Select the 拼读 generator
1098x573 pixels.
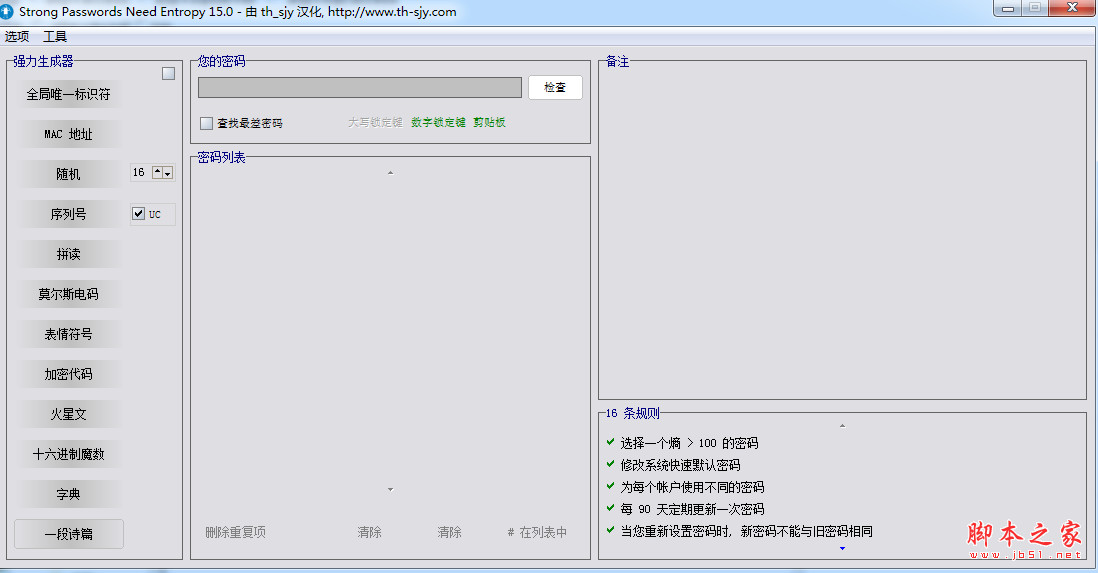click(x=69, y=254)
